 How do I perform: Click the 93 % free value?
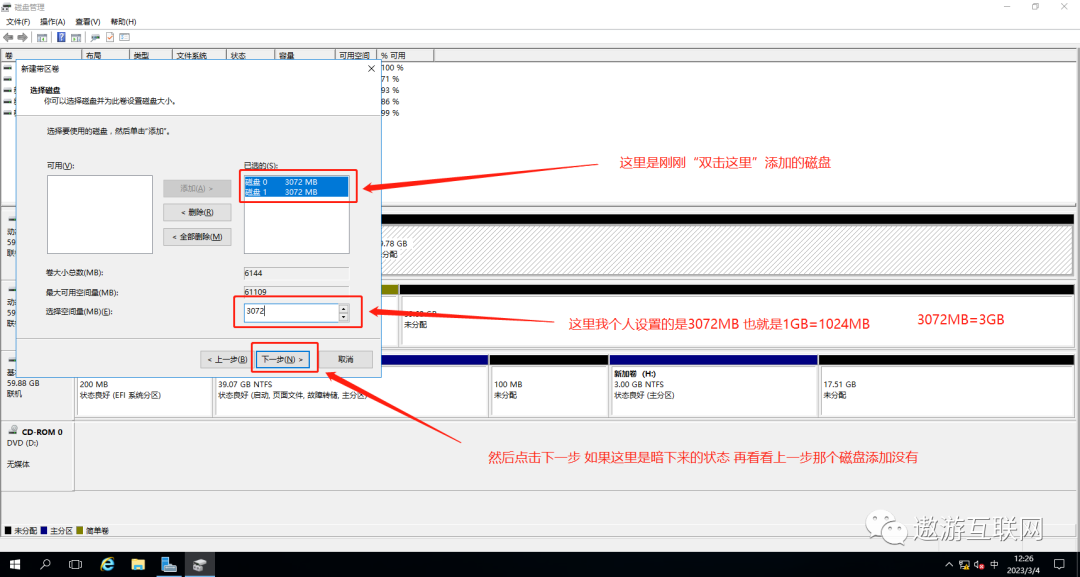pos(391,90)
